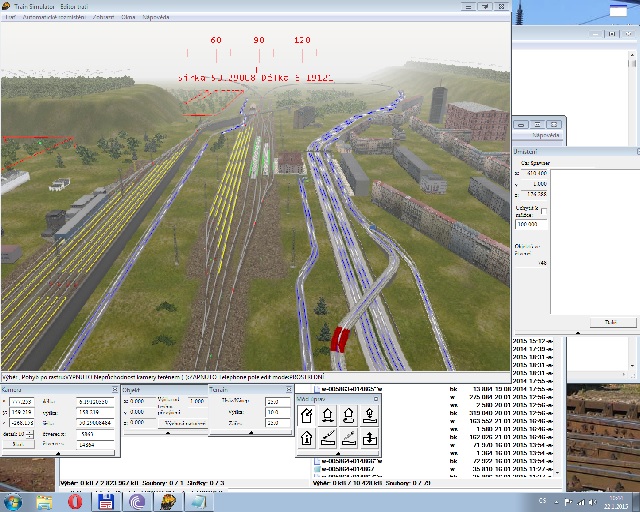The height and width of the screenshot is (512, 640).
Task: Open the Okna menu
Action: (128, 17)
